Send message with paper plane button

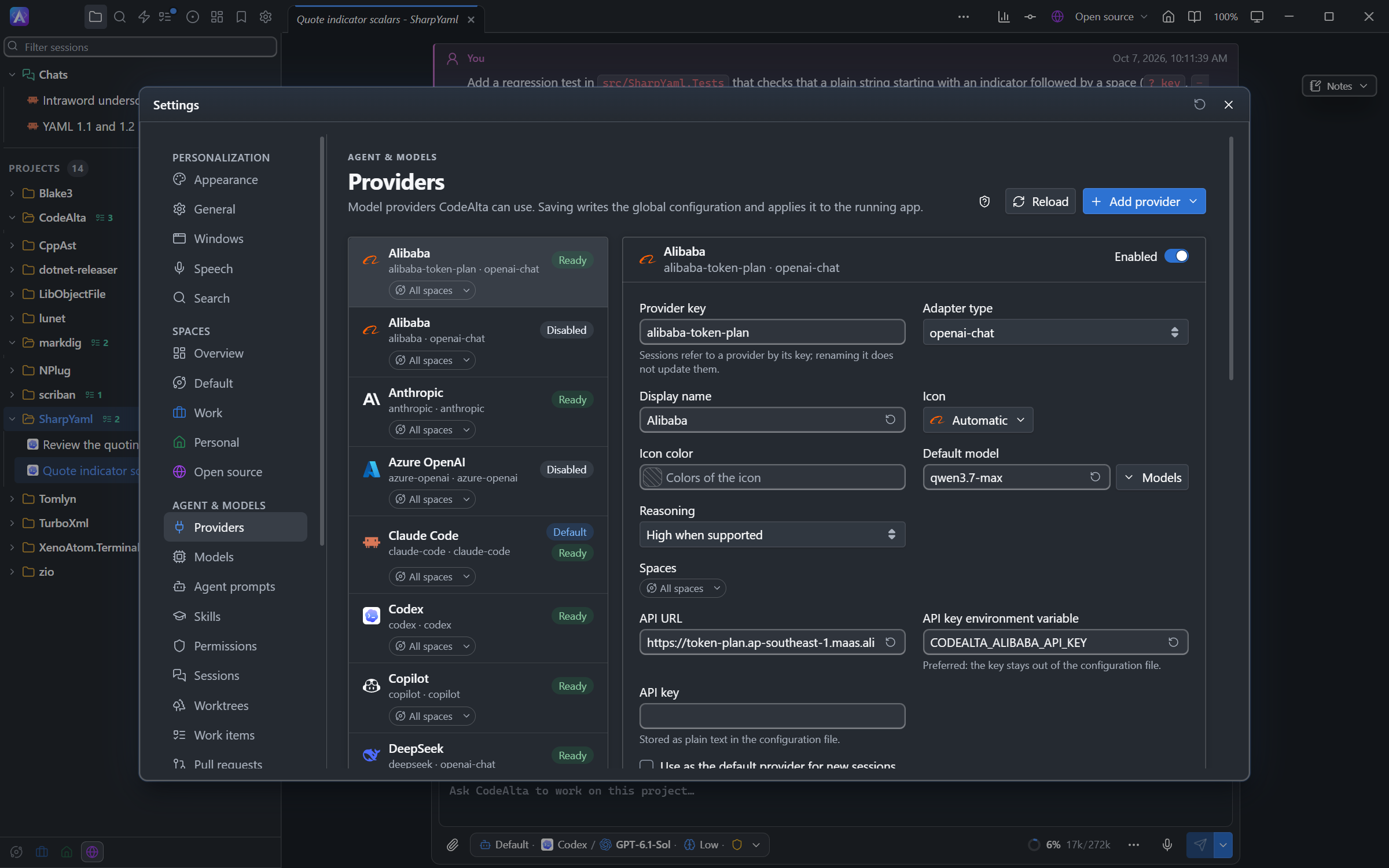point(1200,845)
